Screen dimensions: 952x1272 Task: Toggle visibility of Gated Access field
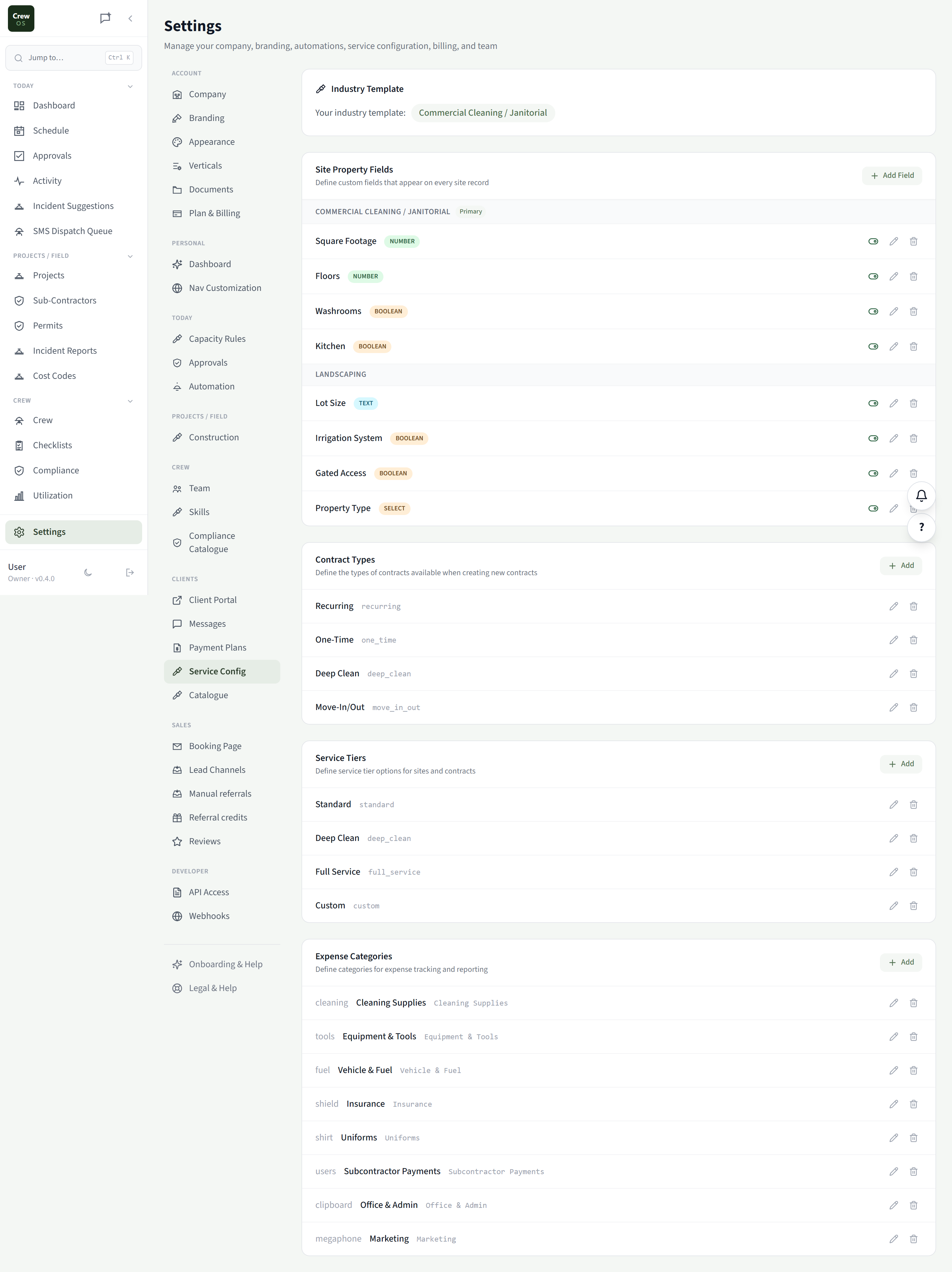coord(873,474)
